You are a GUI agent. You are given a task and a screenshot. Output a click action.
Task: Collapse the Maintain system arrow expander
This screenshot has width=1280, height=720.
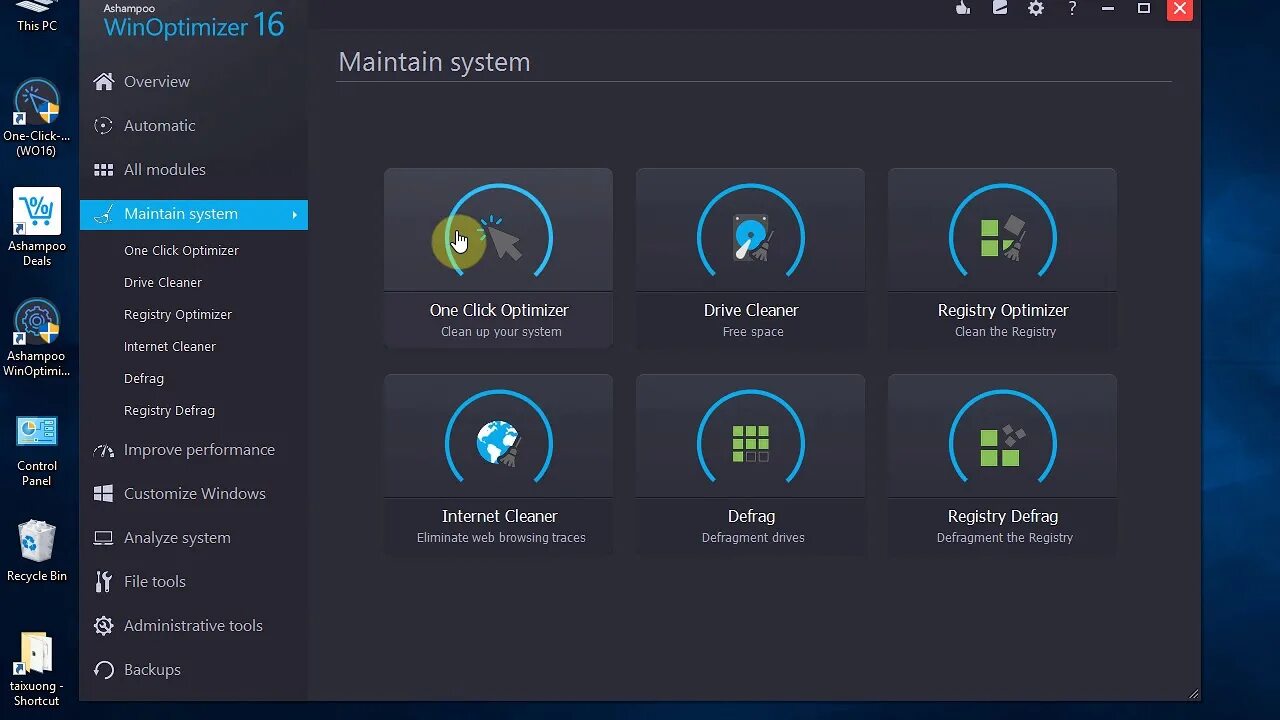tap(295, 215)
